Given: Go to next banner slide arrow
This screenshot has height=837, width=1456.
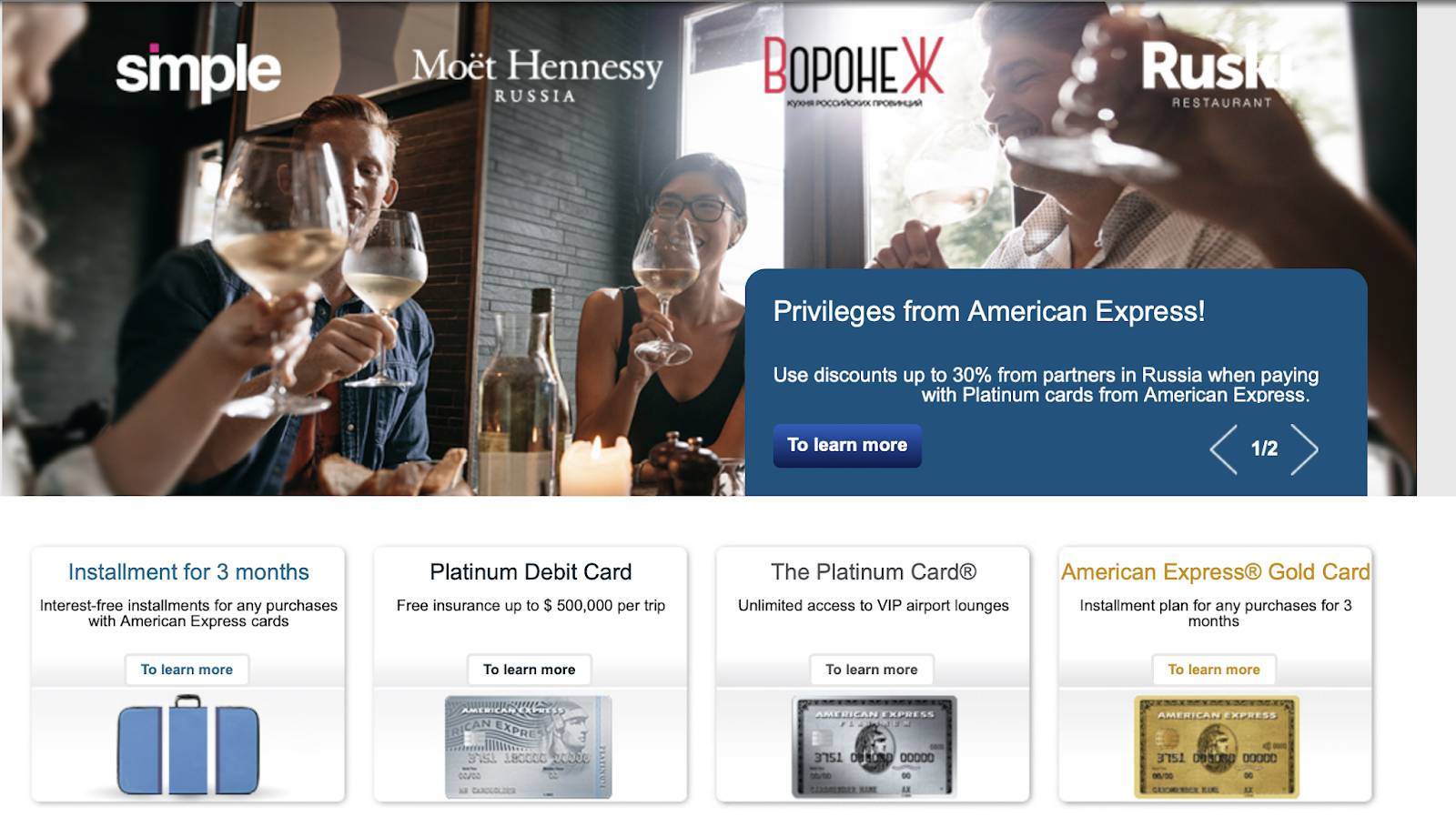Looking at the screenshot, I should [1304, 449].
